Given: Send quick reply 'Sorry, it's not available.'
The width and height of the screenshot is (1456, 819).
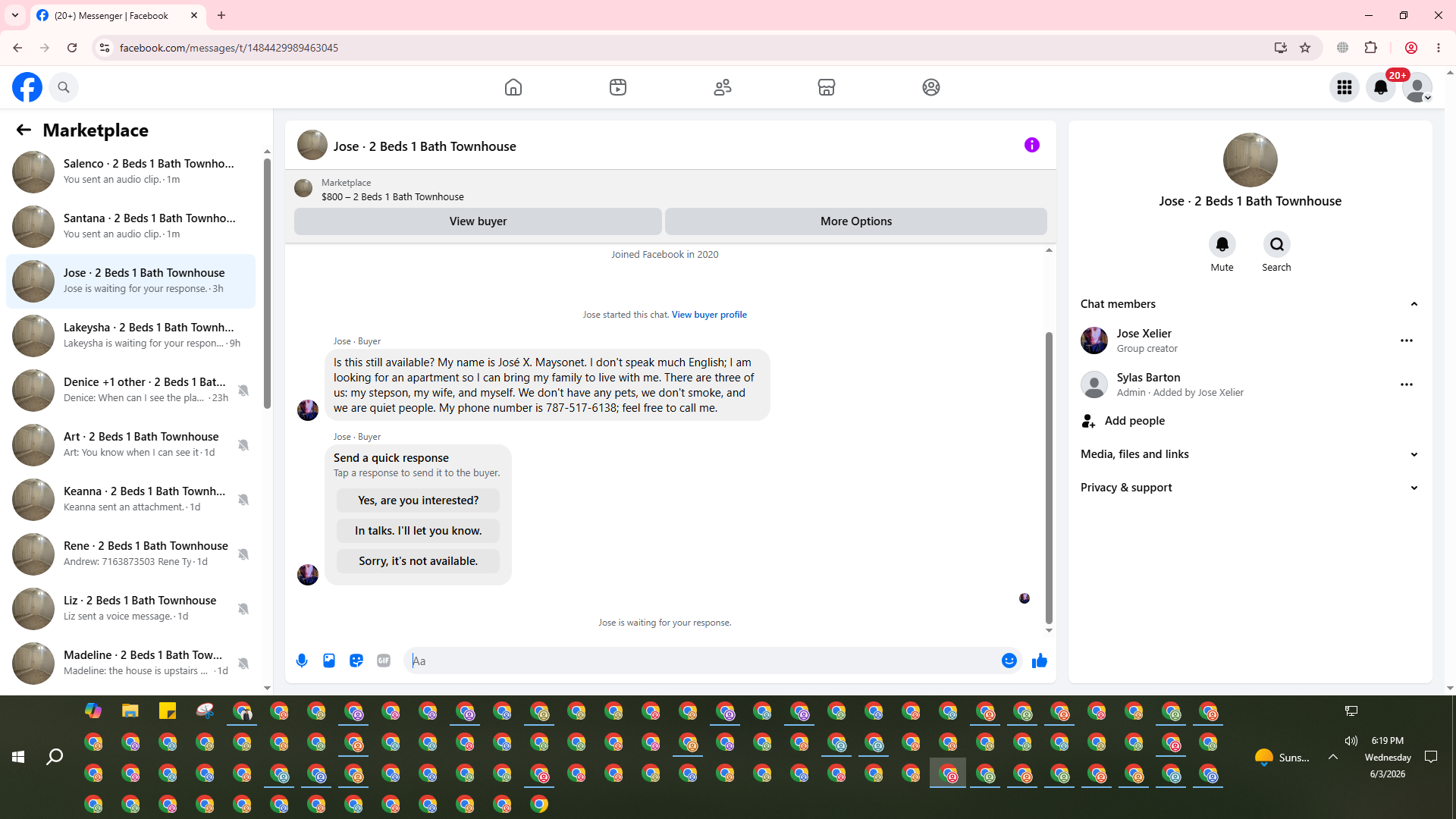Looking at the screenshot, I should (x=419, y=561).
